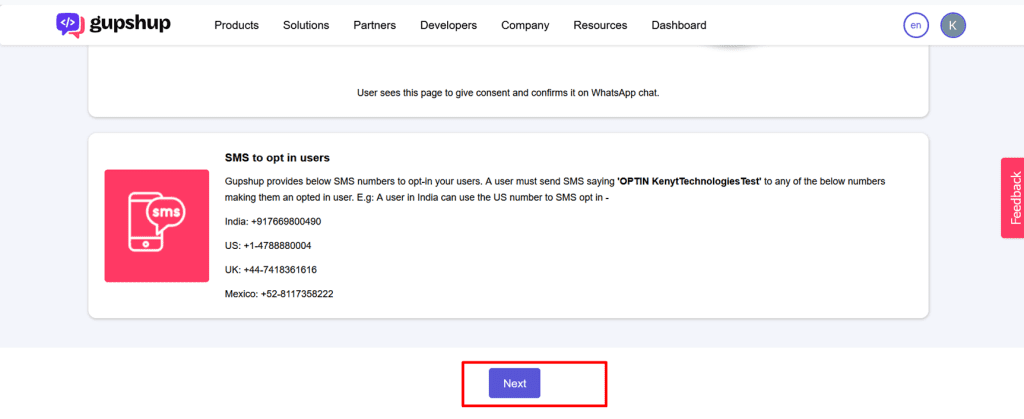Click the Next button
The image size is (1024, 419).
515,383
